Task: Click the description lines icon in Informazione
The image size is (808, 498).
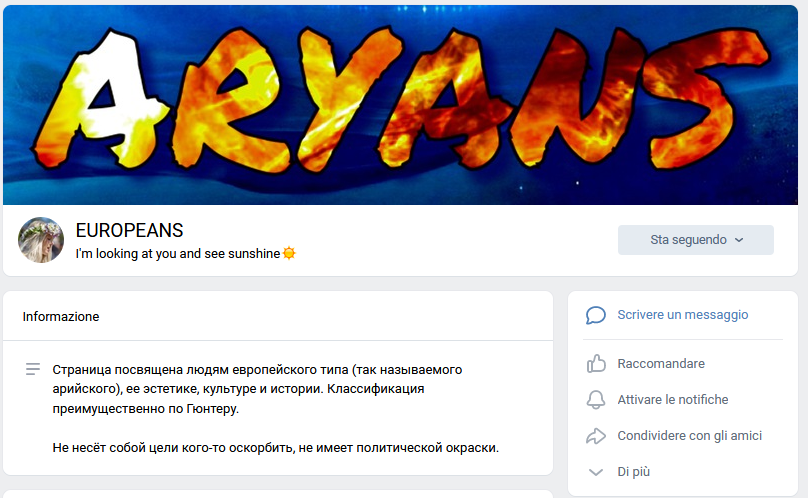Action: coord(33,369)
